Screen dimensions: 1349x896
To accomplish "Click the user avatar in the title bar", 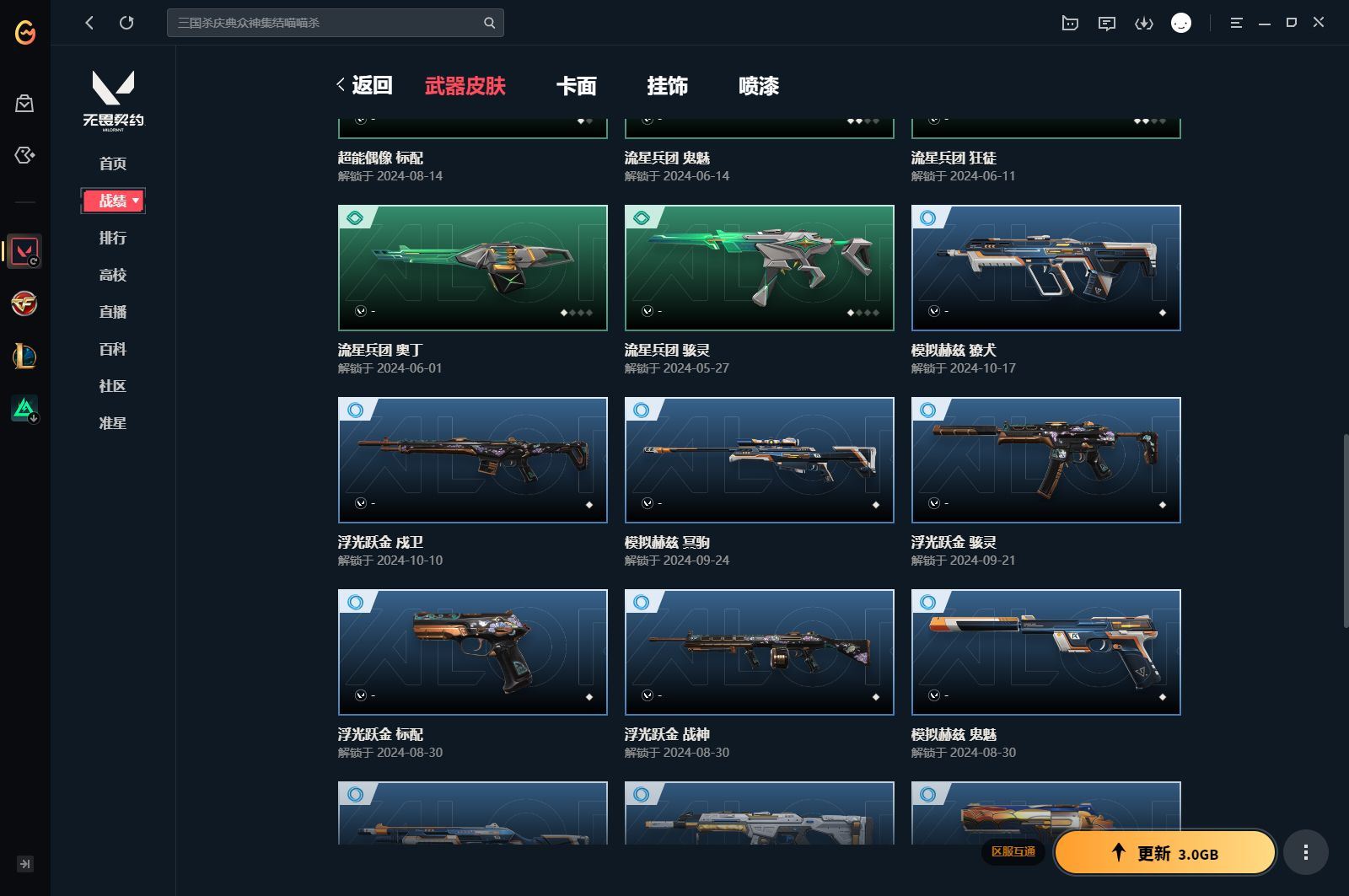I will point(1180,23).
